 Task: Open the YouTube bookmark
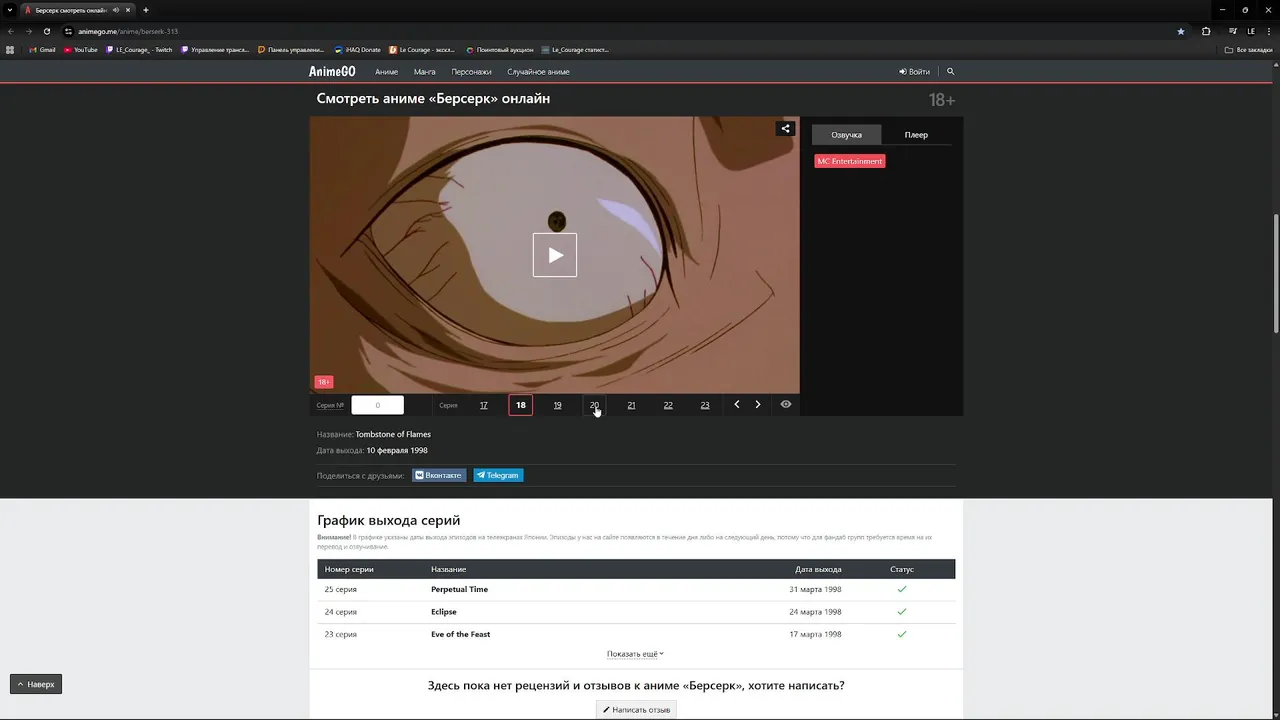point(81,49)
